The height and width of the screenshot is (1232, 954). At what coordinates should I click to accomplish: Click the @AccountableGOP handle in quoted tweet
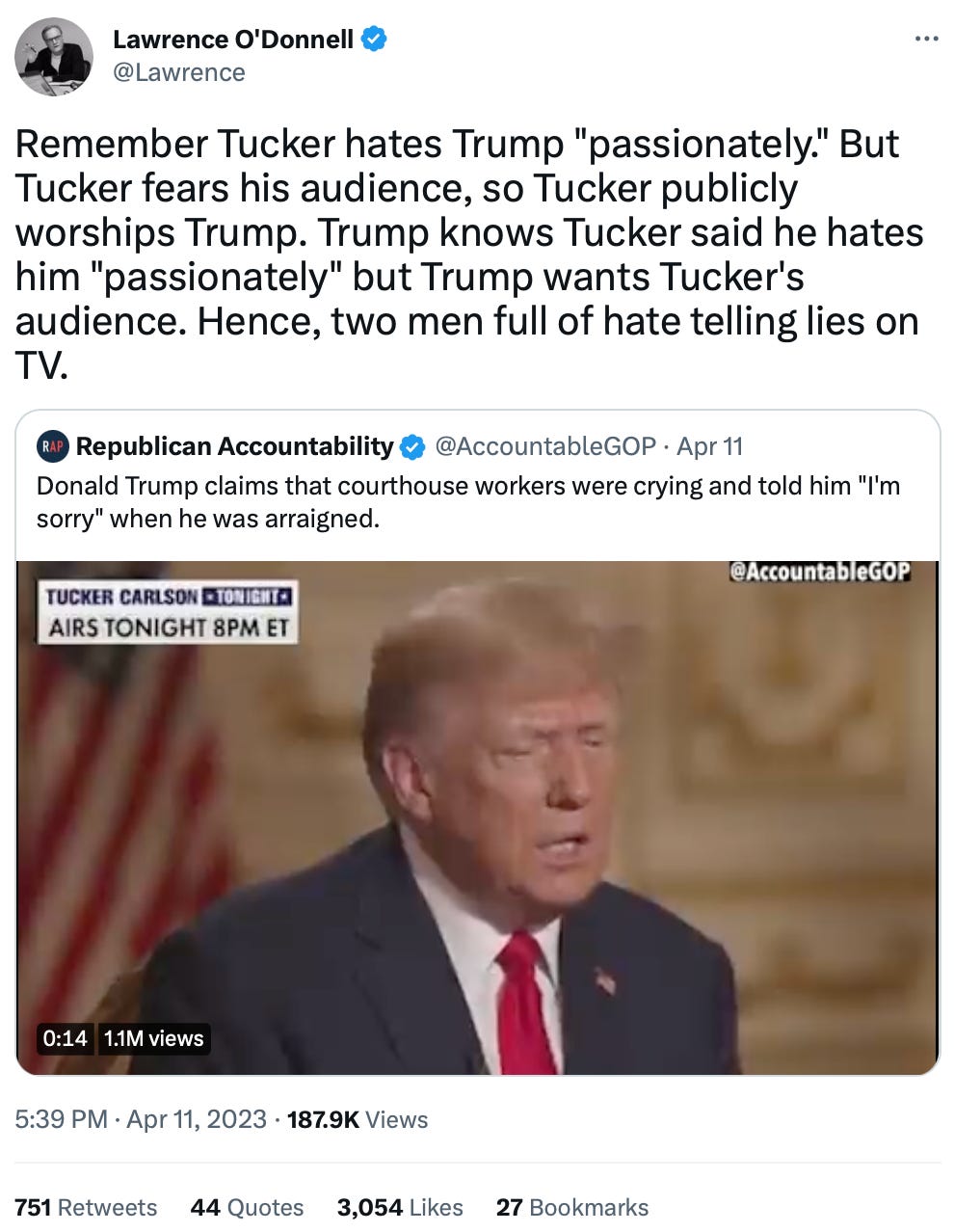tap(546, 446)
